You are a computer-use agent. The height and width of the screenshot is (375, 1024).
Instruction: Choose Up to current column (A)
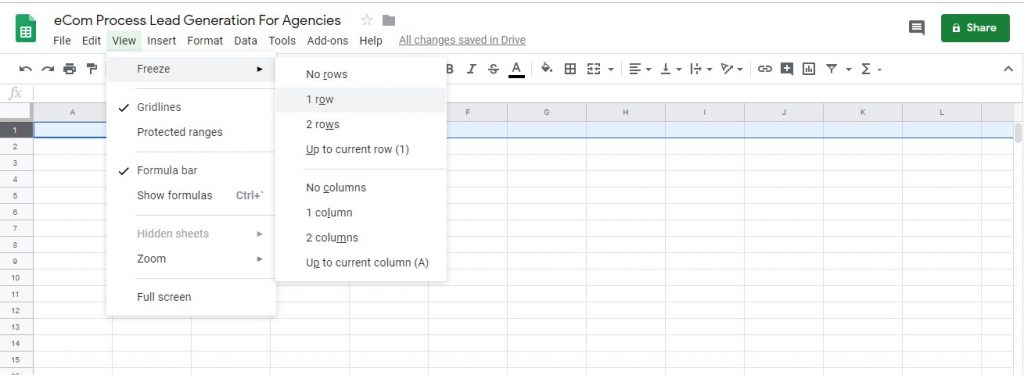pos(361,263)
